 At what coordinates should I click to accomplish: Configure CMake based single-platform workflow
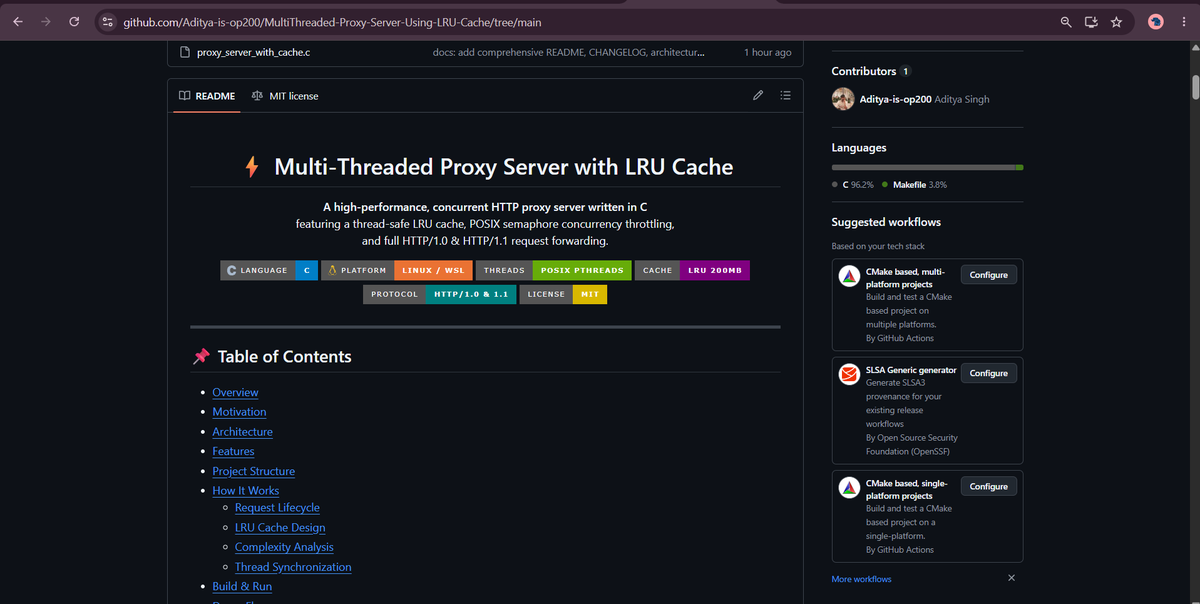coord(988,486)
